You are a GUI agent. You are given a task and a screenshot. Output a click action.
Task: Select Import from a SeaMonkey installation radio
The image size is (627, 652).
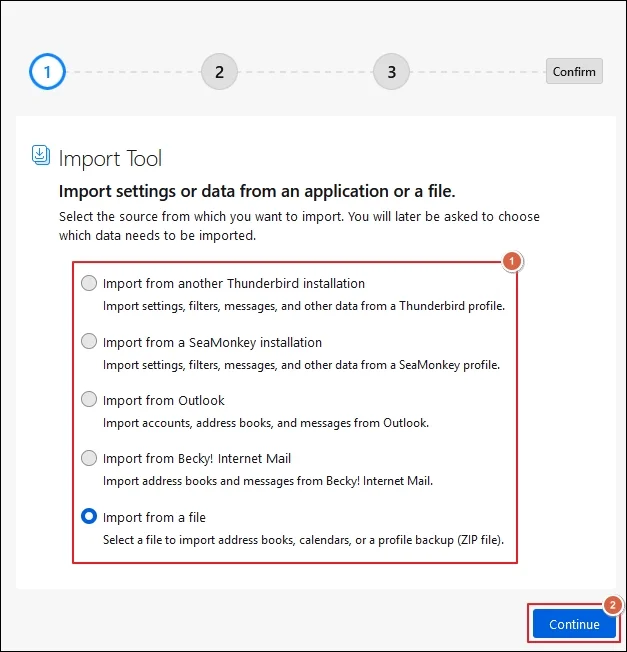[x=89, y=341]
